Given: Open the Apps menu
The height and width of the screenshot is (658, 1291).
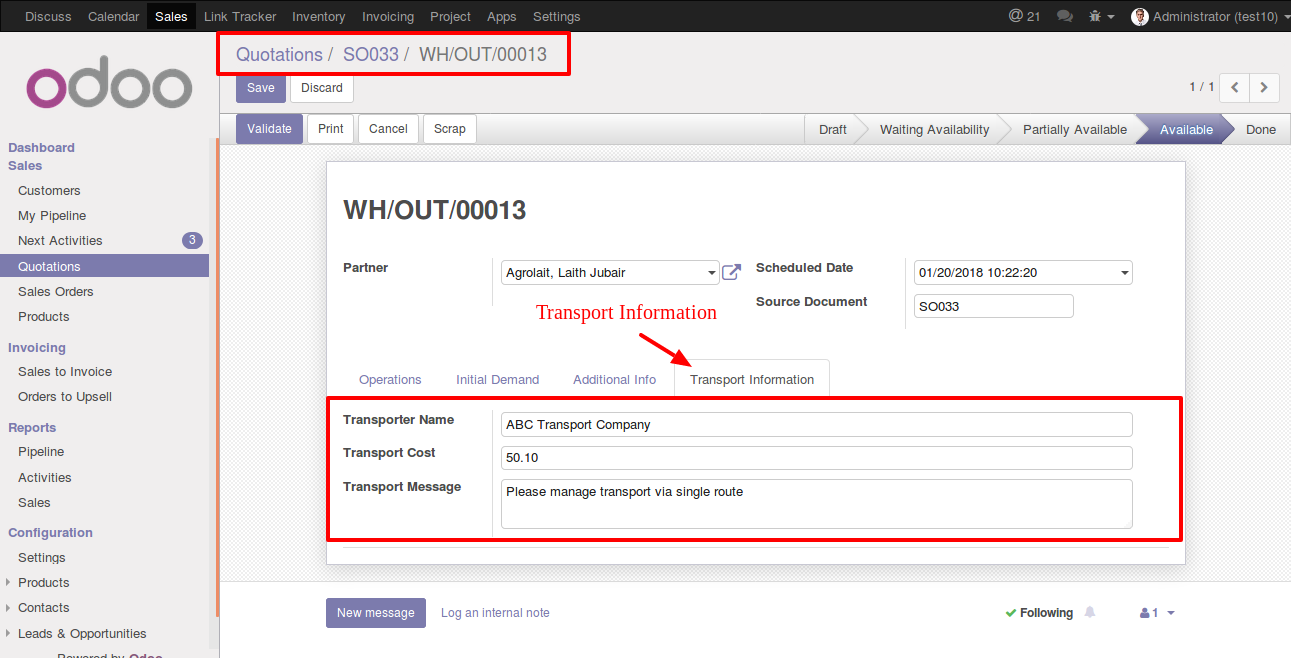Looking at the screenshot, I should 502,16.
